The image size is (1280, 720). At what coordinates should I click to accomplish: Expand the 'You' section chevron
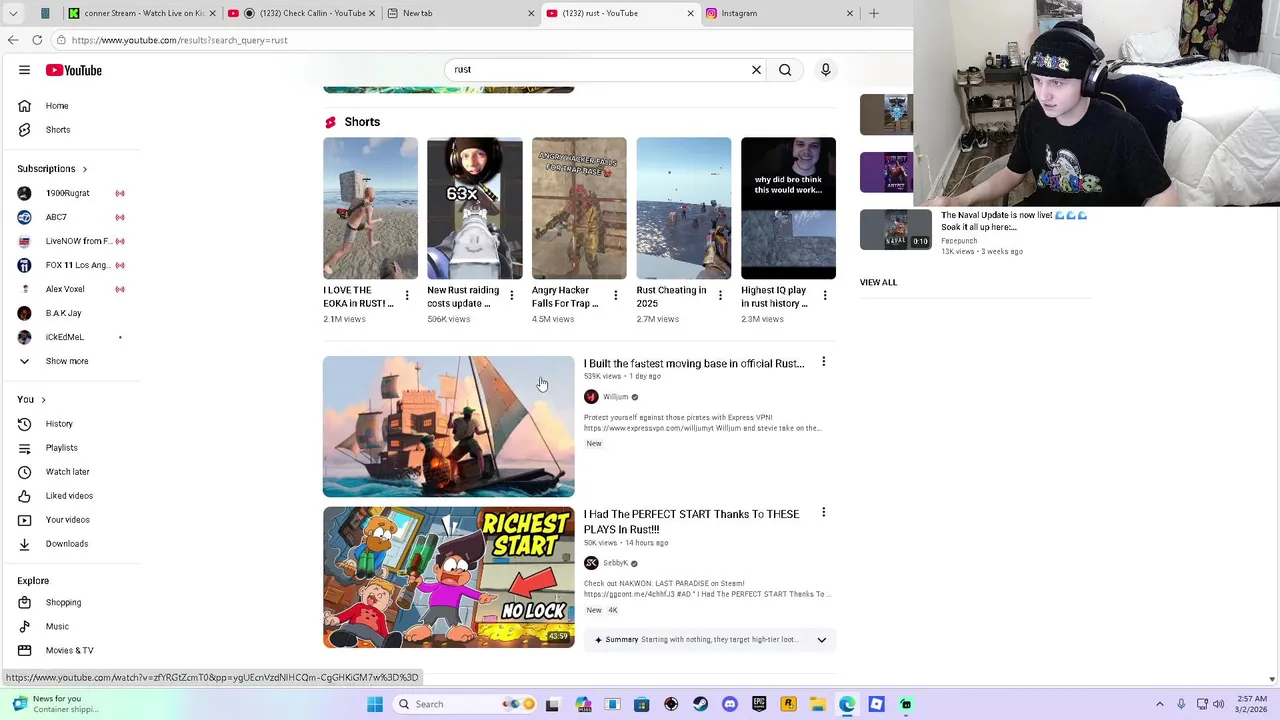[x=43, y=400]
